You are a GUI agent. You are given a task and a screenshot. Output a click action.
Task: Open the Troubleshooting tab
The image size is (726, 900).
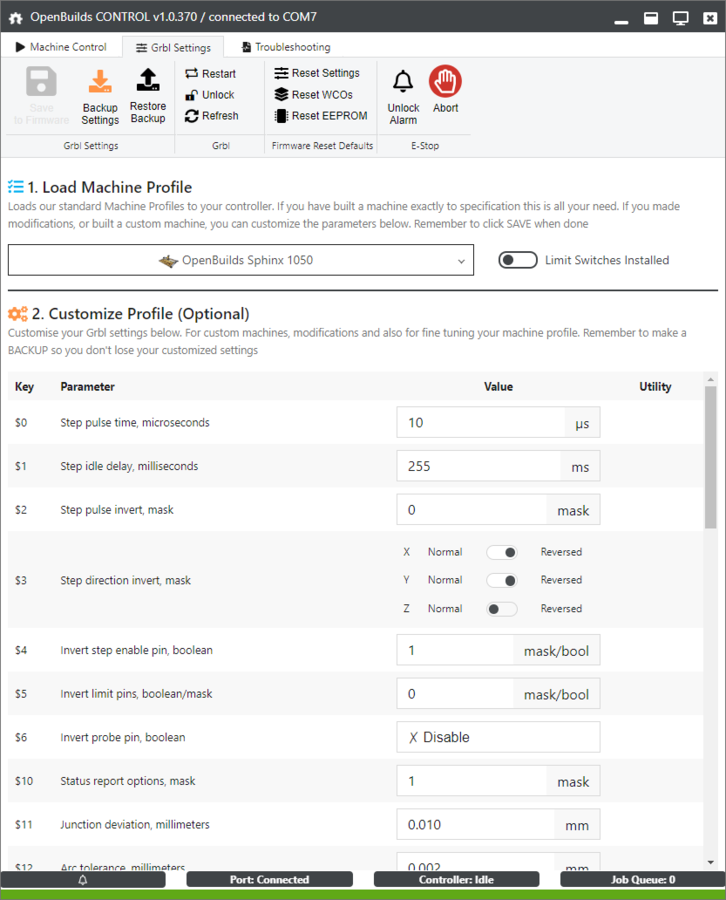coord(285,47)
